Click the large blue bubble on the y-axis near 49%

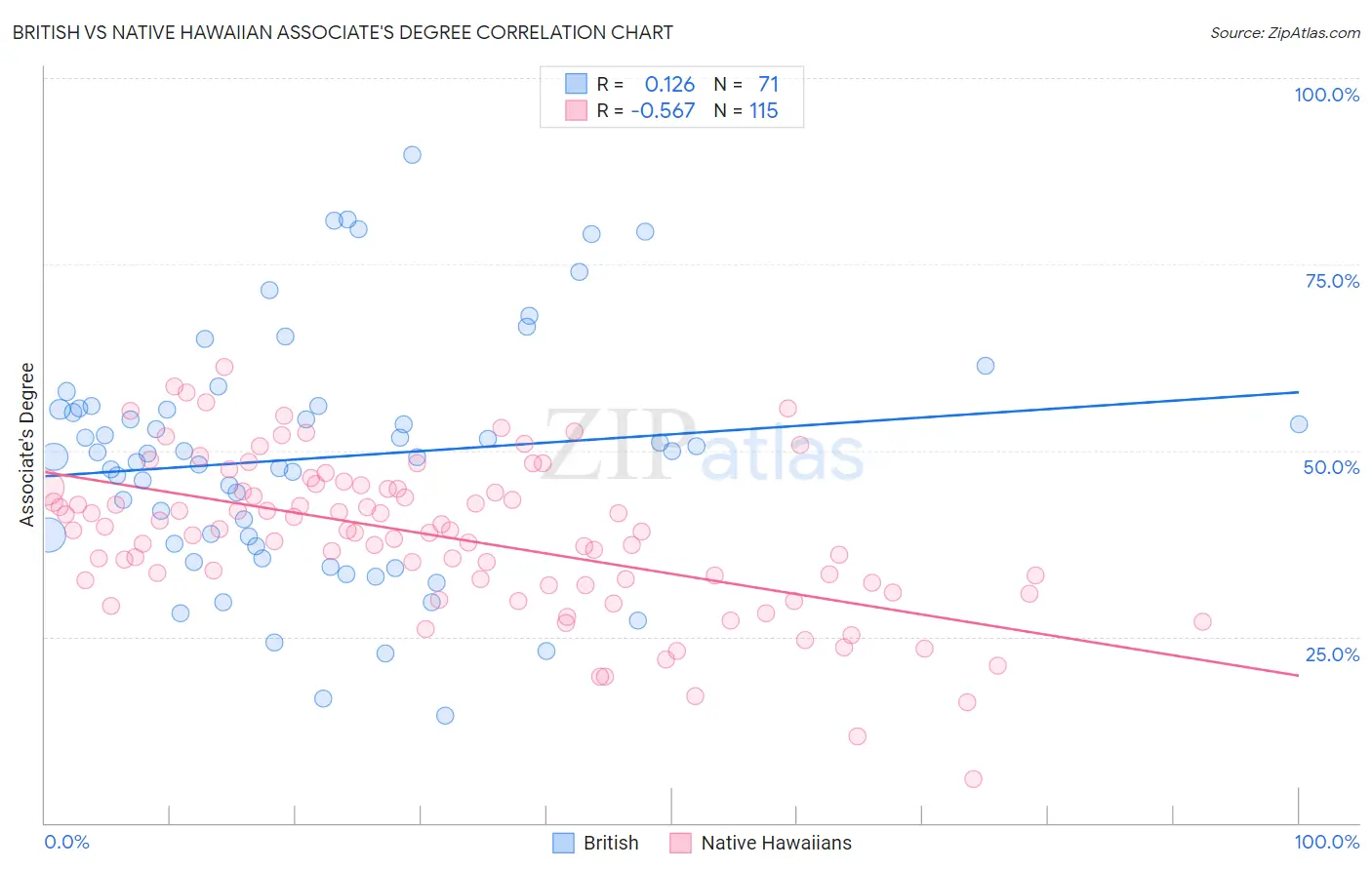click(54, 456)
